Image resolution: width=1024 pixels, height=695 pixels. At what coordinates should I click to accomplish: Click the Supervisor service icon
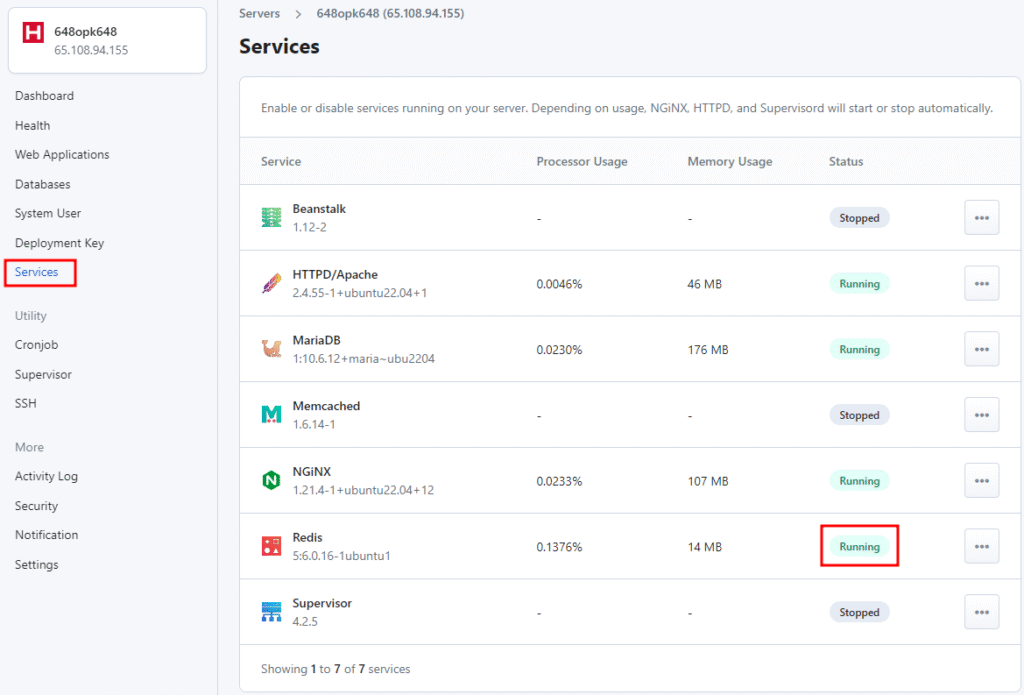(271, 611)
